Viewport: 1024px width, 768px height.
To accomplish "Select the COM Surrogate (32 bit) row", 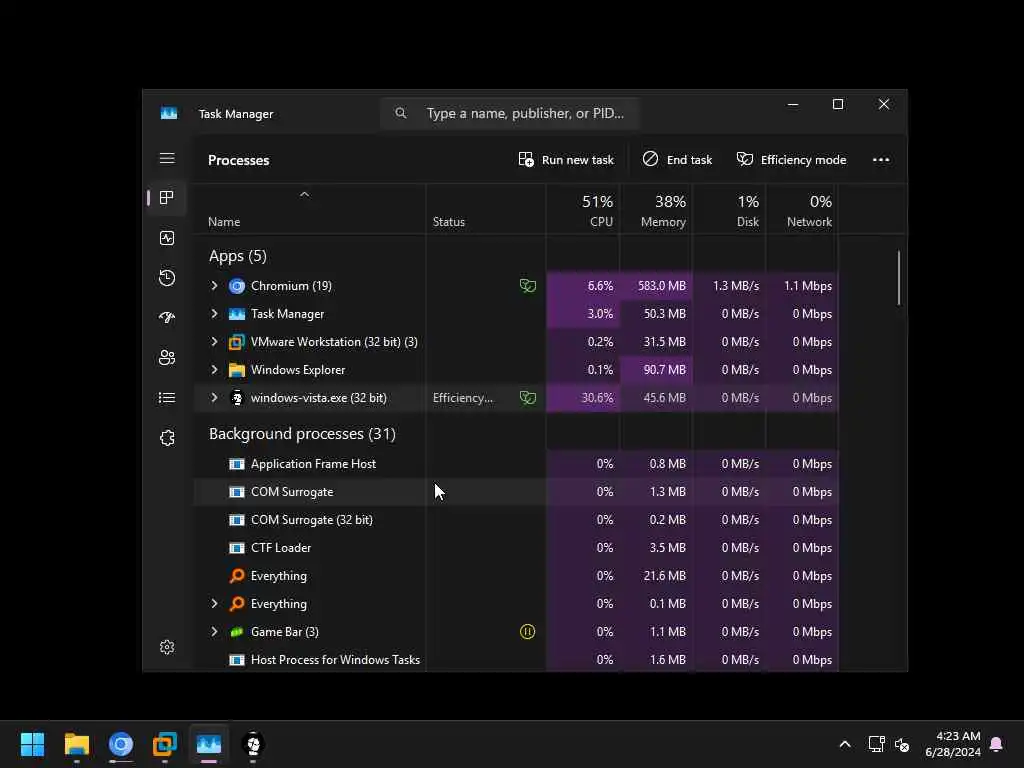I will (x=516, y=520).
